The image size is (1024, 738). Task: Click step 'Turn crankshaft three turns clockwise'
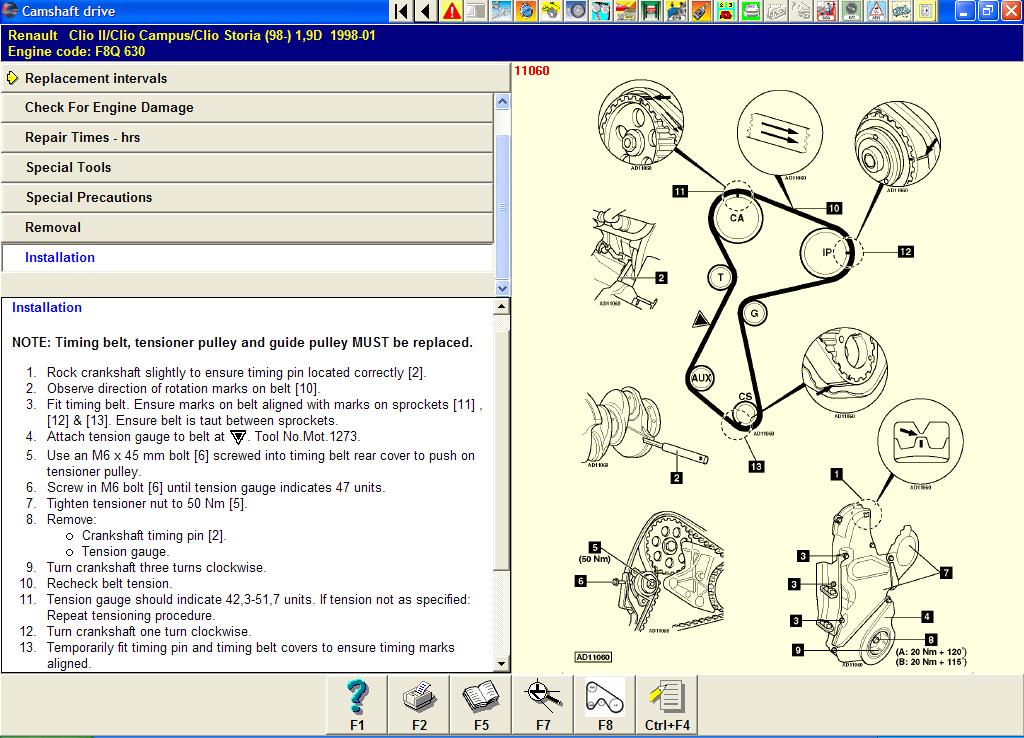pos(156,568)
